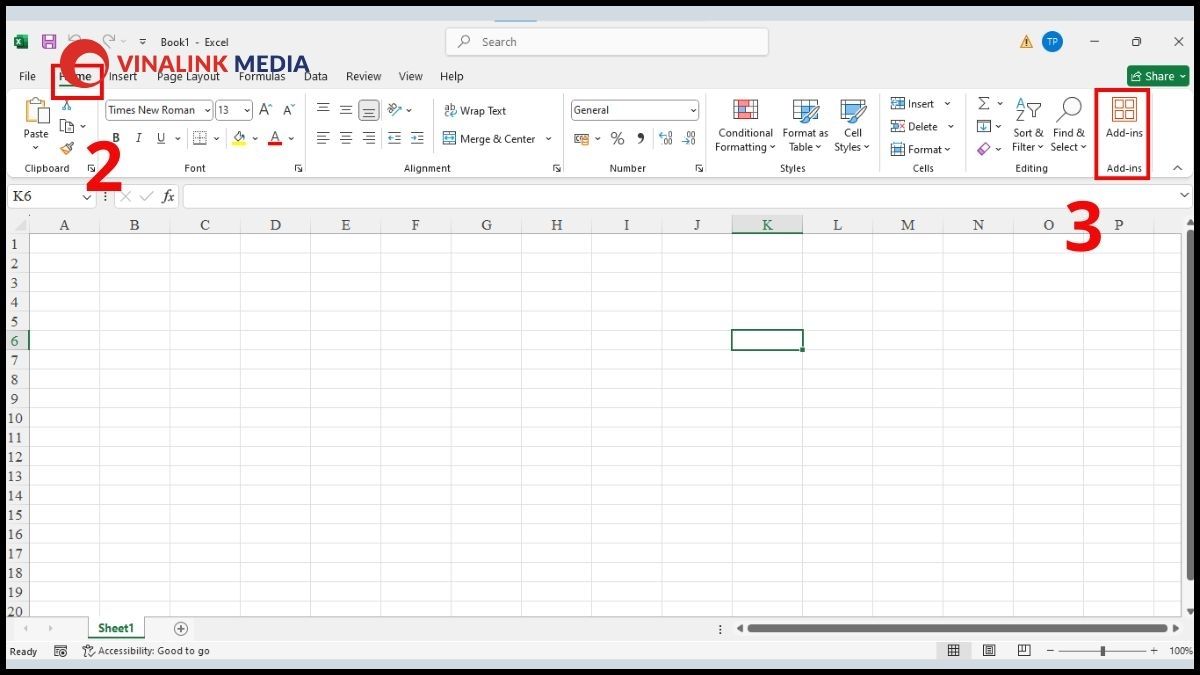
Task: Click the Conditional Formatting icon
Action: tap(745, 111)
